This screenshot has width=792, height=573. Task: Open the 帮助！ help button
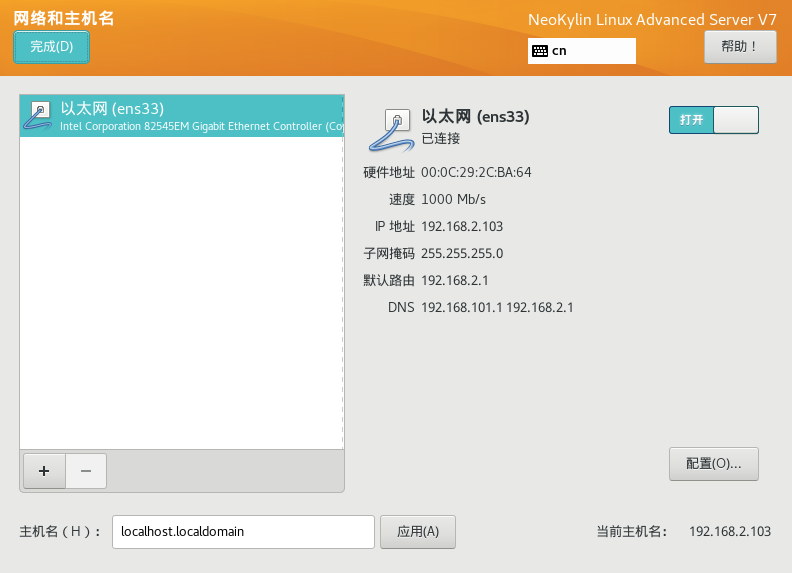click(x=740, y=47)
